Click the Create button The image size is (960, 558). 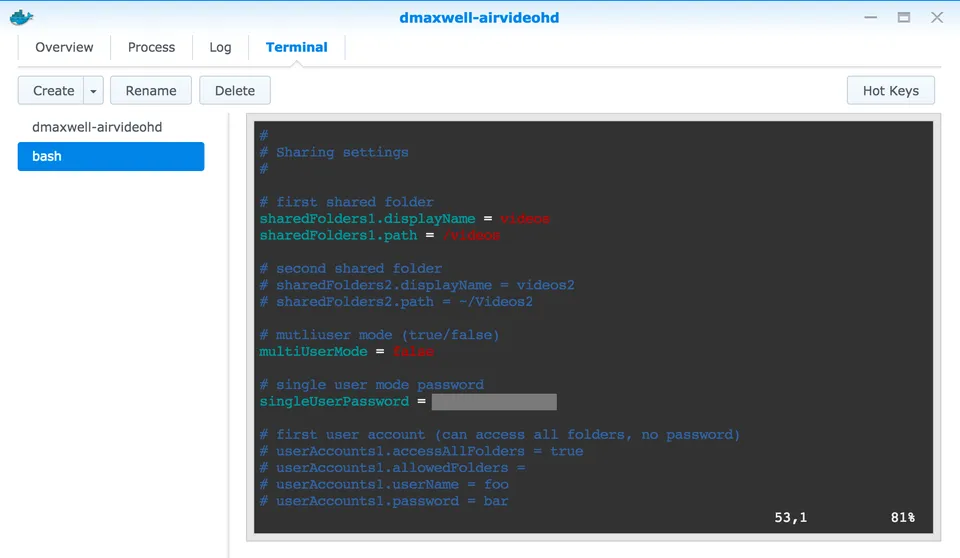tap(53, 91)
